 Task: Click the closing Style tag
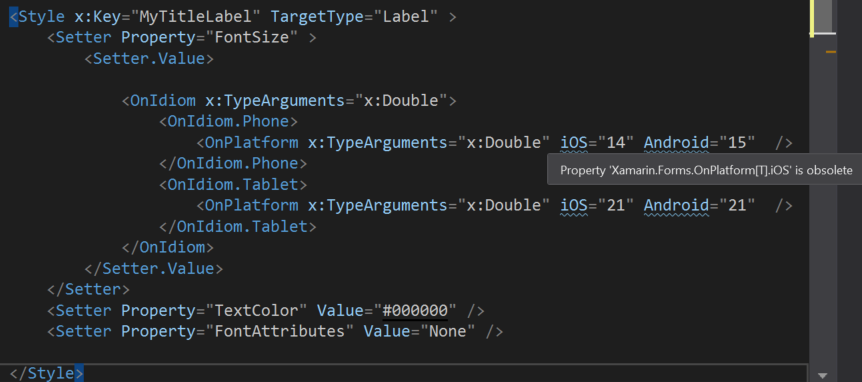pos(46,373)
